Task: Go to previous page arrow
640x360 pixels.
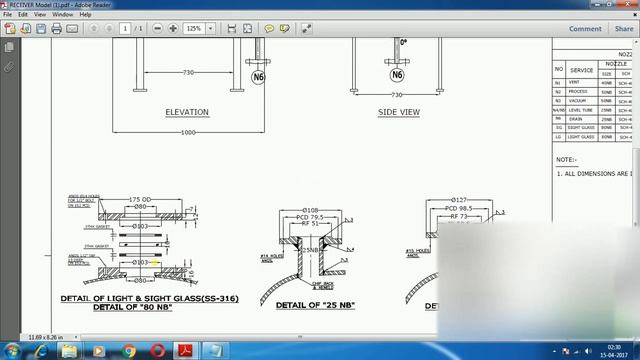Action: pyautogui.click(x=94, y=29)
